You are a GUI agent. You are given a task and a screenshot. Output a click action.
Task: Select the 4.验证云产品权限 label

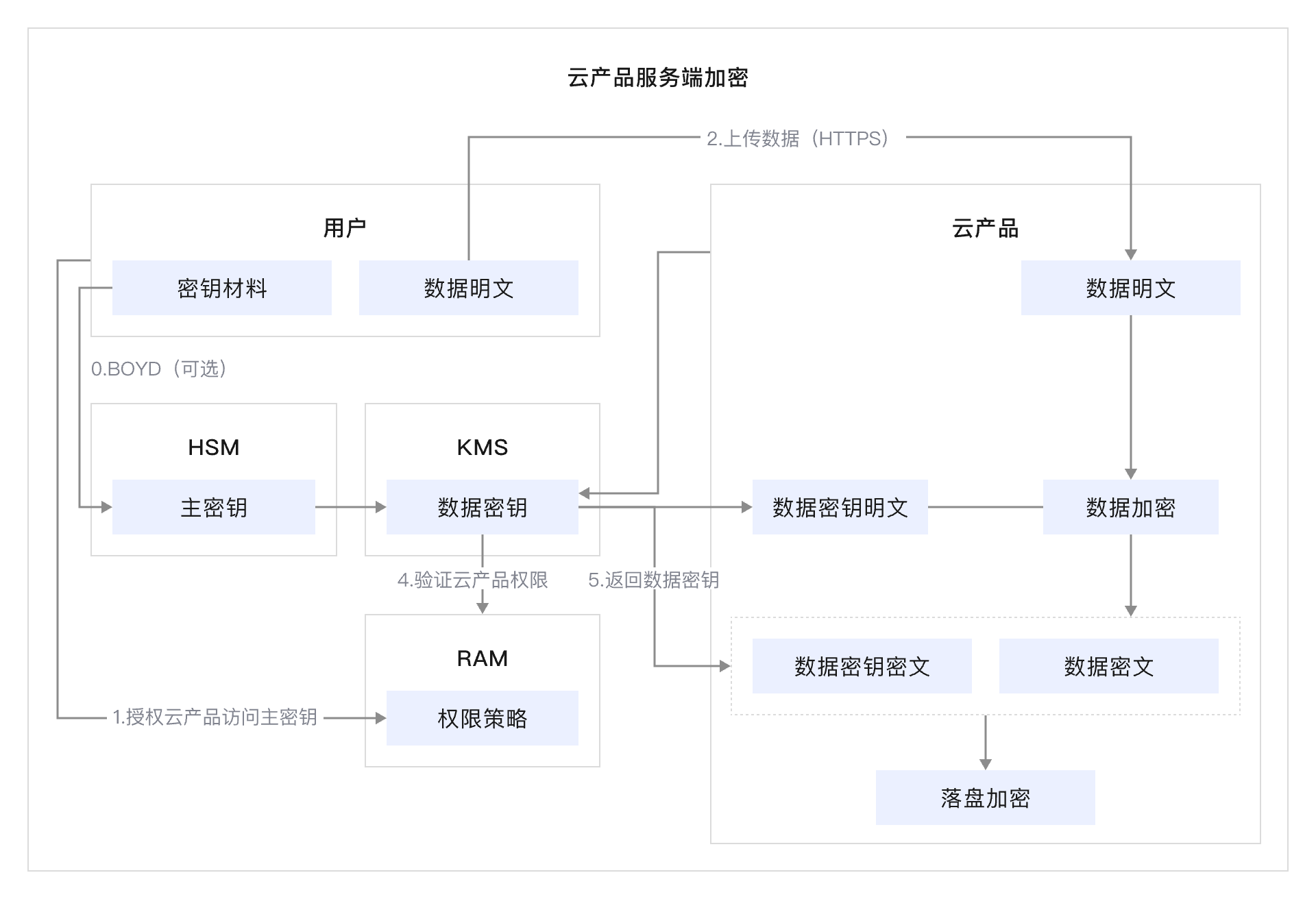coord(472,580)
